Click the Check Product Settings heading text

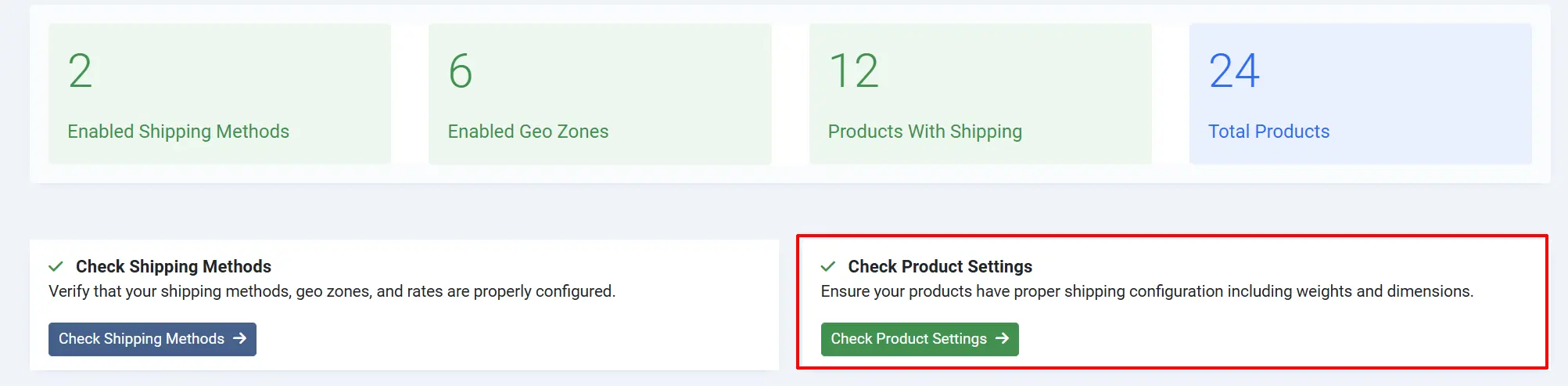coord(940,266)
